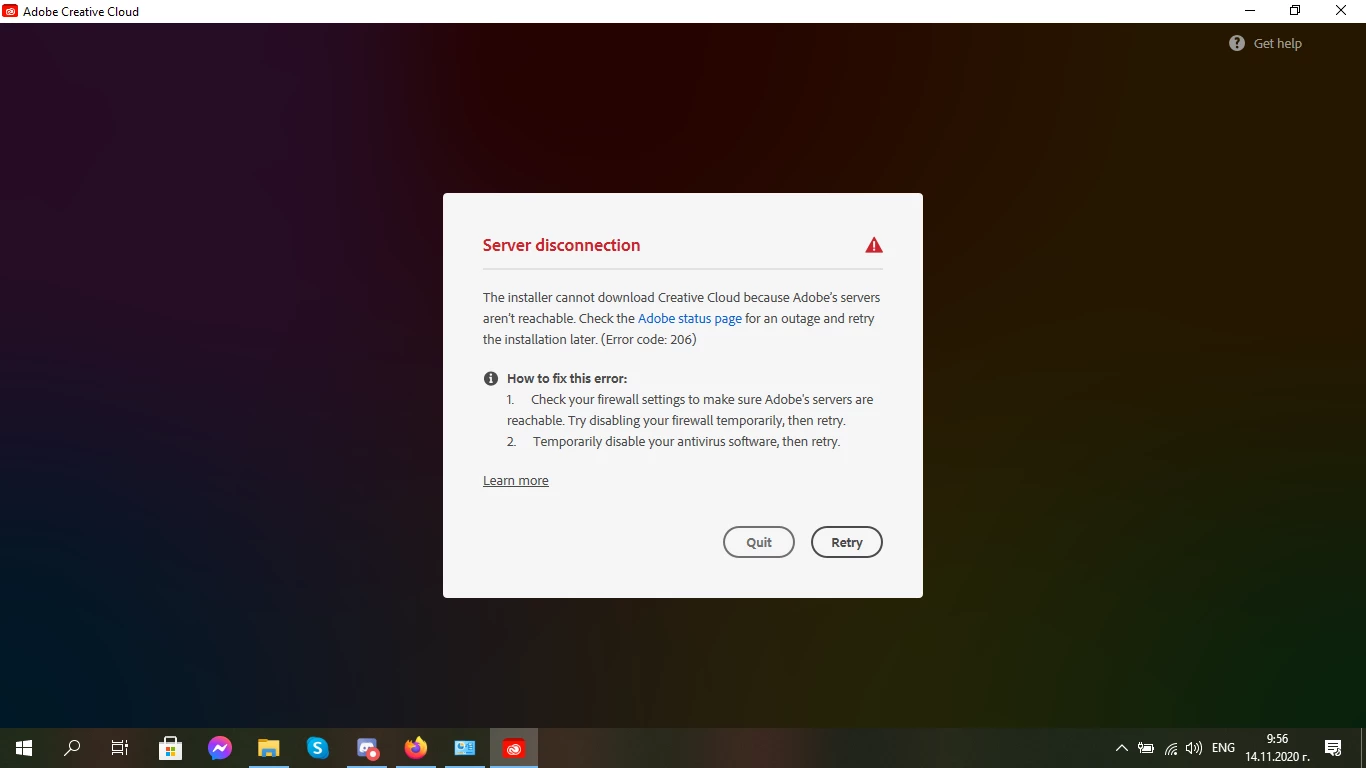Switch the ENG input language indicator

1223,748
